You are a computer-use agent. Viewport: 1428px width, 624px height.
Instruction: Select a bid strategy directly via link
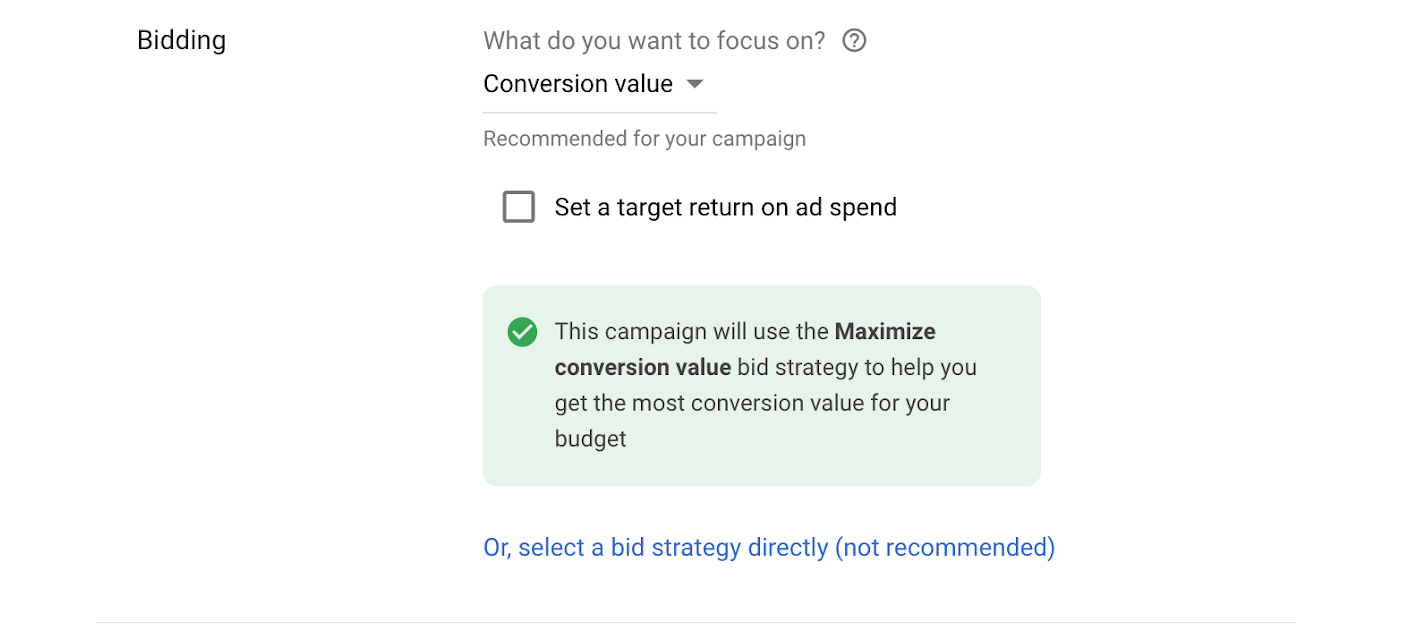click(655, 548)
